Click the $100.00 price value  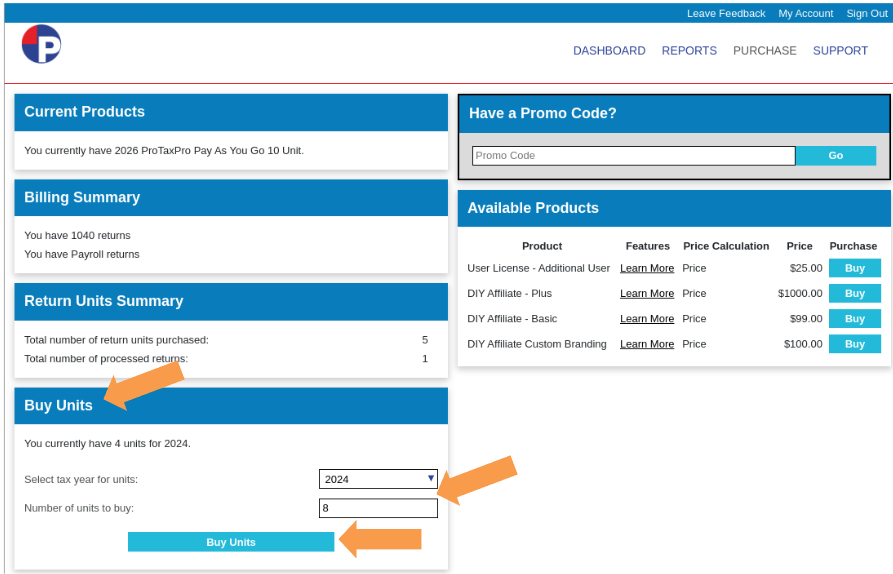tap(802, 344)
